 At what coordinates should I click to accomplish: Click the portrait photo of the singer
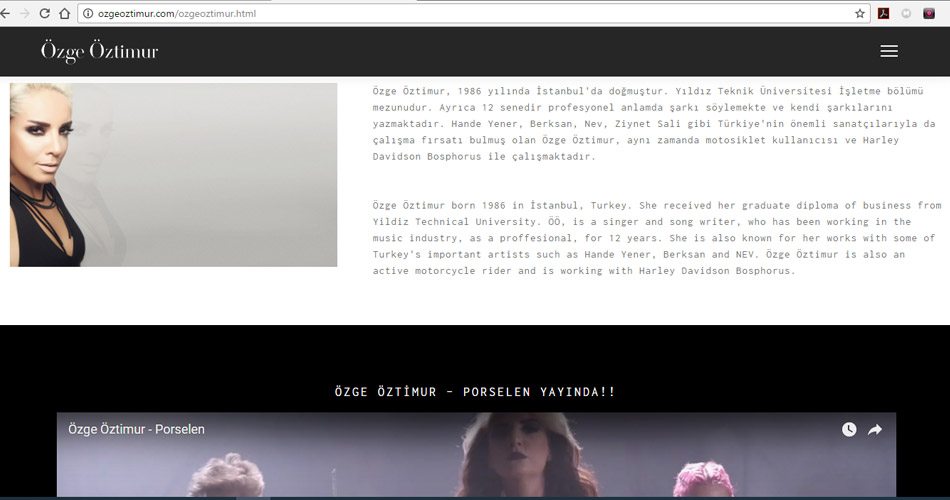(173, 175)
